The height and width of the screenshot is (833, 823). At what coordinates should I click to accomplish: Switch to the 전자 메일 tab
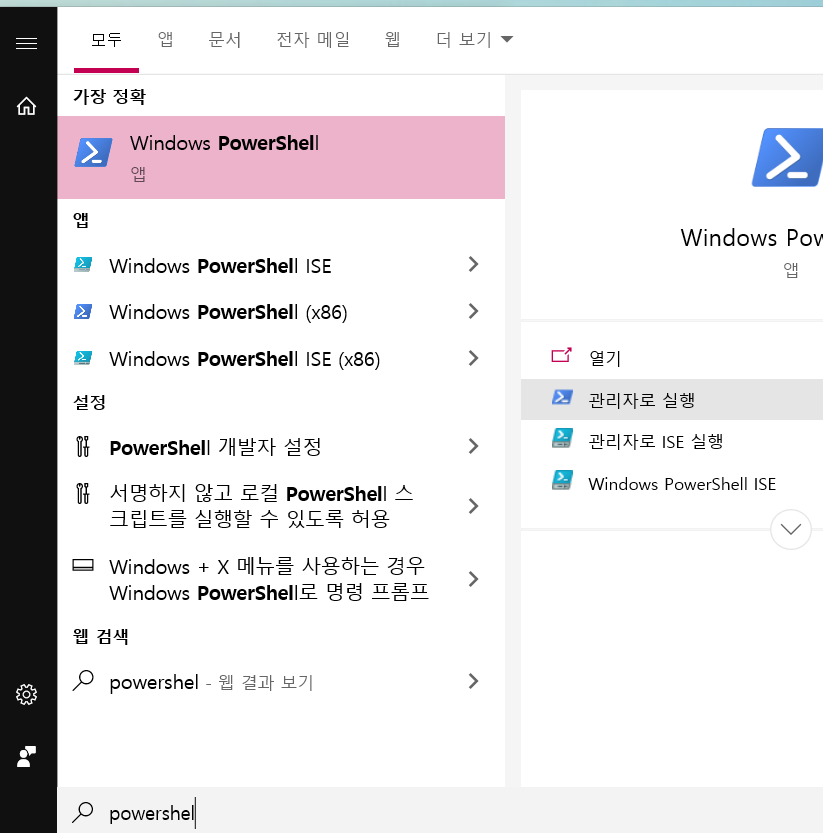tap(313, 39)
